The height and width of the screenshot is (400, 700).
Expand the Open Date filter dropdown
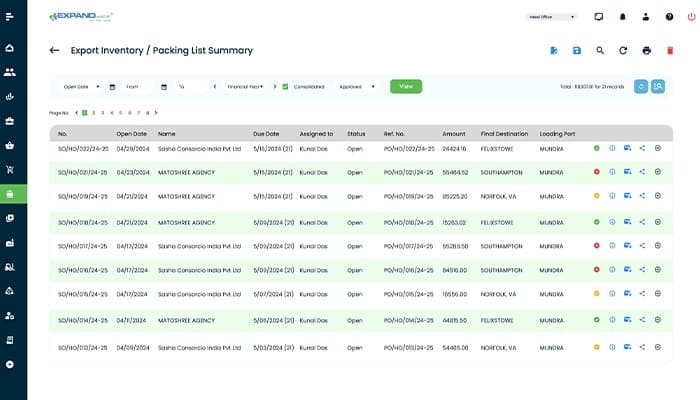click(80, 87)
